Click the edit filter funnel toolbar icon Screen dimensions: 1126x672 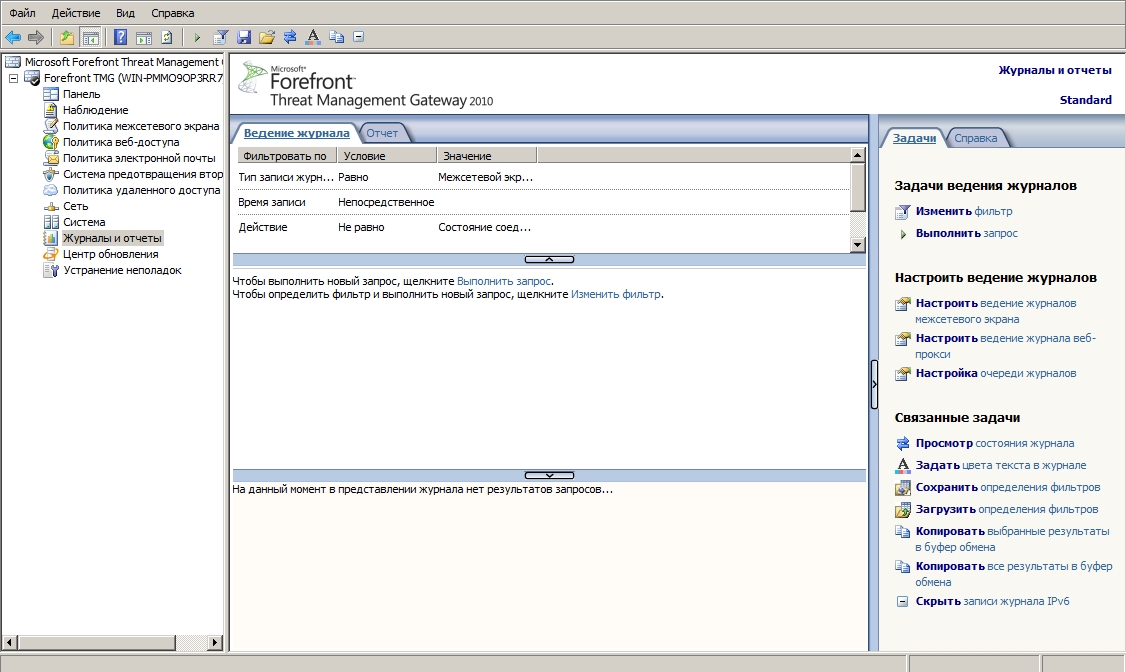tap(221, 37)
